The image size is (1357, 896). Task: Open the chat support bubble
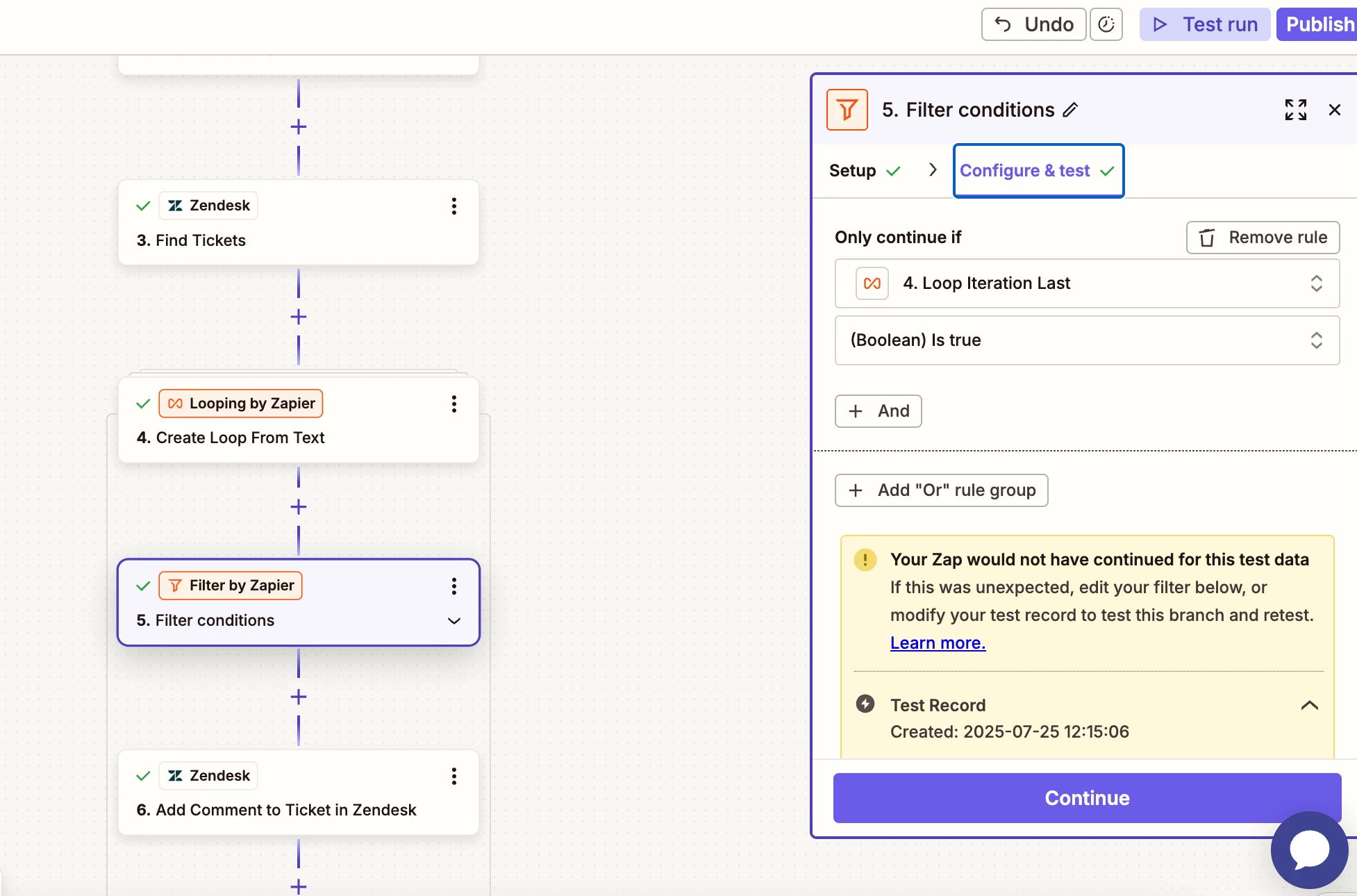coord(1309,849)
